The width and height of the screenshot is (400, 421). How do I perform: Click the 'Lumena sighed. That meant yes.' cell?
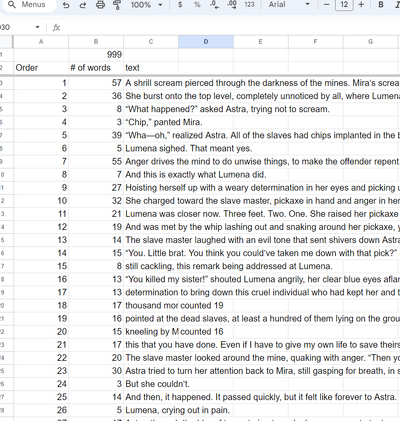tap(189, 148)
